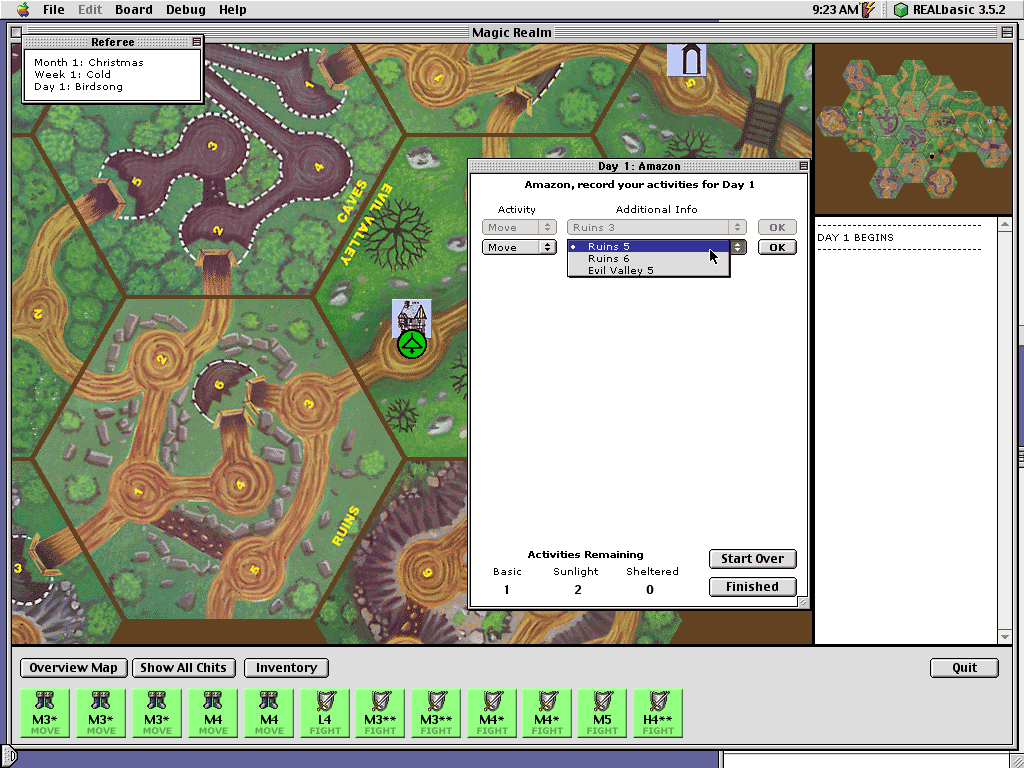
Task: Click the 'Month 1: Christmas' line in Referee
Action: coord(89,63)
